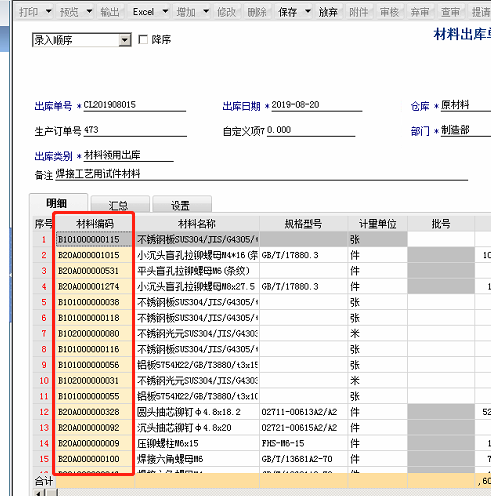491x496 pixels.
Task: Select the 明细 tab
Action: [x=58, y=203]
